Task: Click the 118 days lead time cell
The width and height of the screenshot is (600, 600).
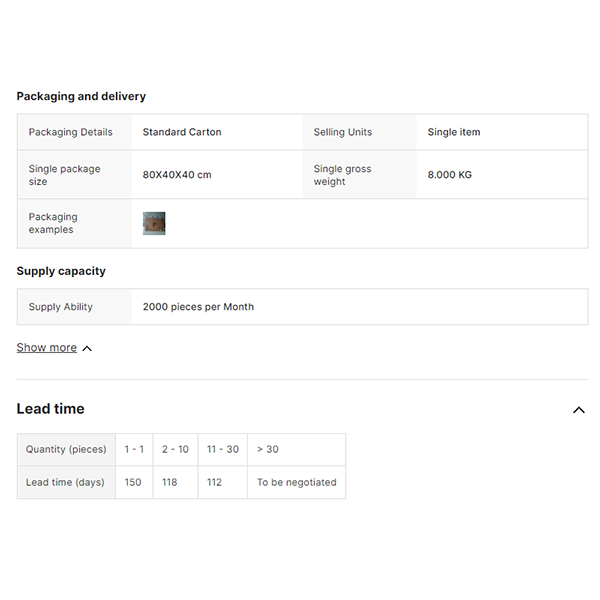Action: coord(170,482)
